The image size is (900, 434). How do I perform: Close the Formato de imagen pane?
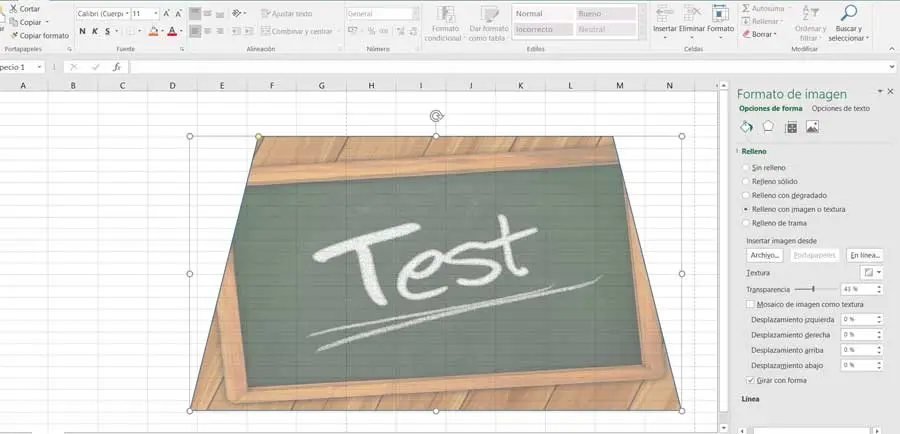coord(890,91)
